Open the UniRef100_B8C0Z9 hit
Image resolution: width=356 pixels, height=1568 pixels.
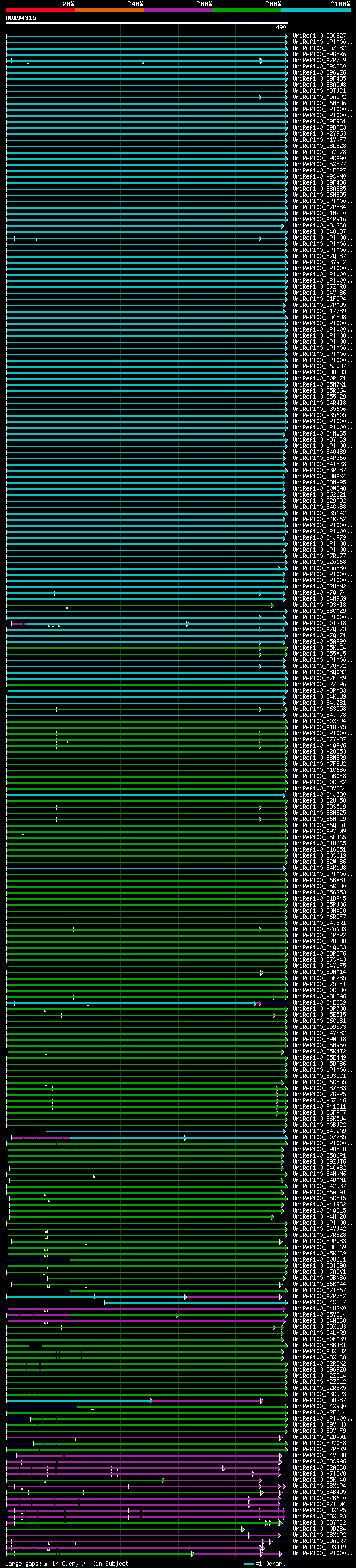pos(319,611)
